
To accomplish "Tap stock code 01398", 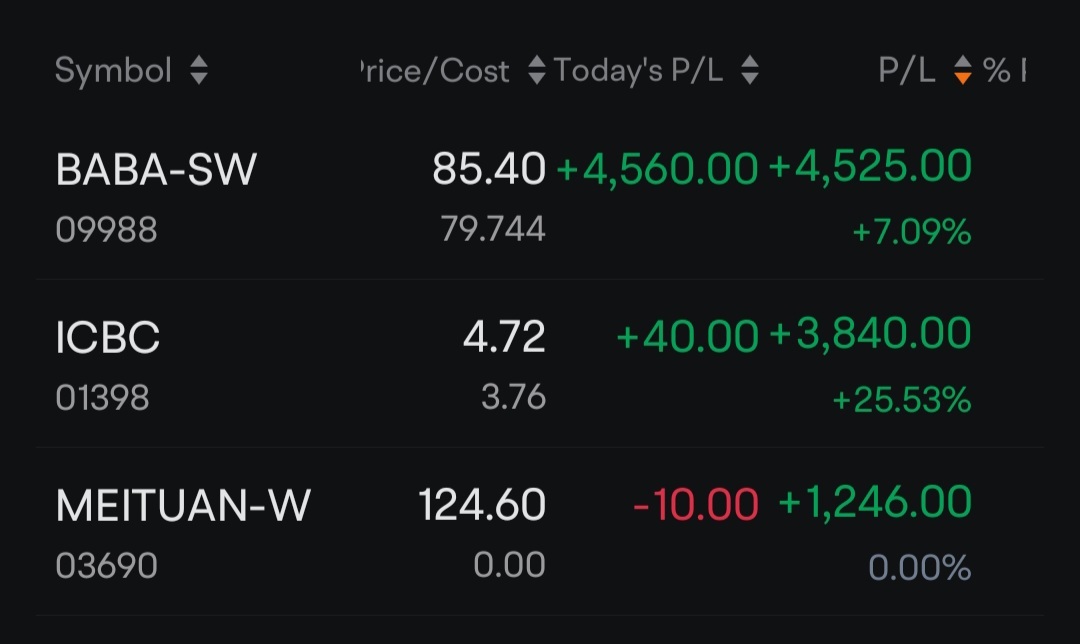I will (102, 397).
